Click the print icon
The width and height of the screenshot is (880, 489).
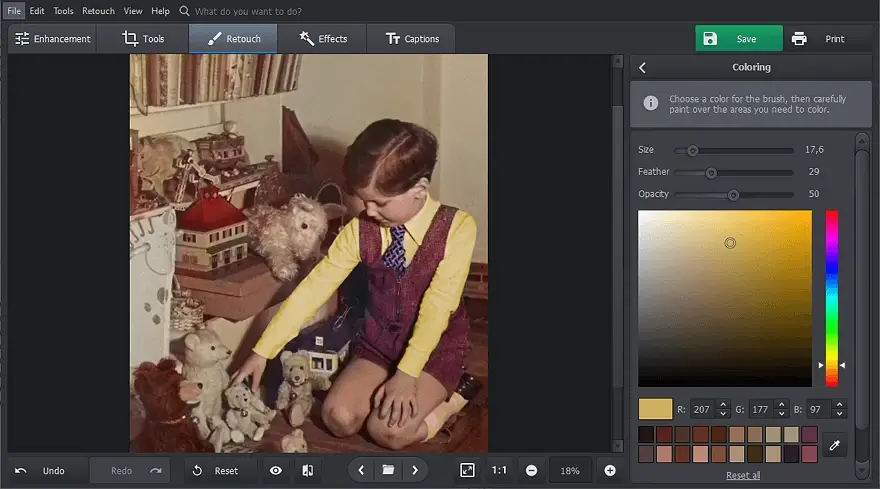(799, 39)
